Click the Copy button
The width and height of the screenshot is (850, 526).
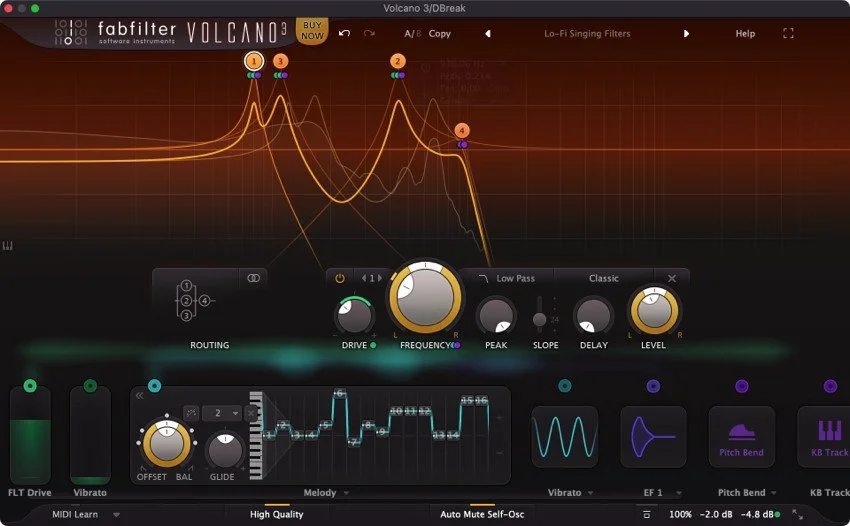(440, 34)
